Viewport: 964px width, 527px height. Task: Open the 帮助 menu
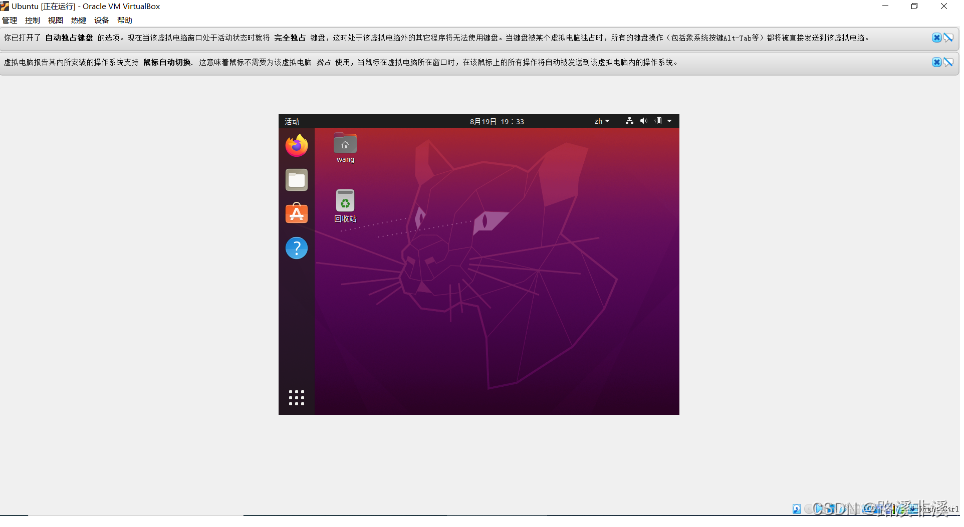click(125, 20)
